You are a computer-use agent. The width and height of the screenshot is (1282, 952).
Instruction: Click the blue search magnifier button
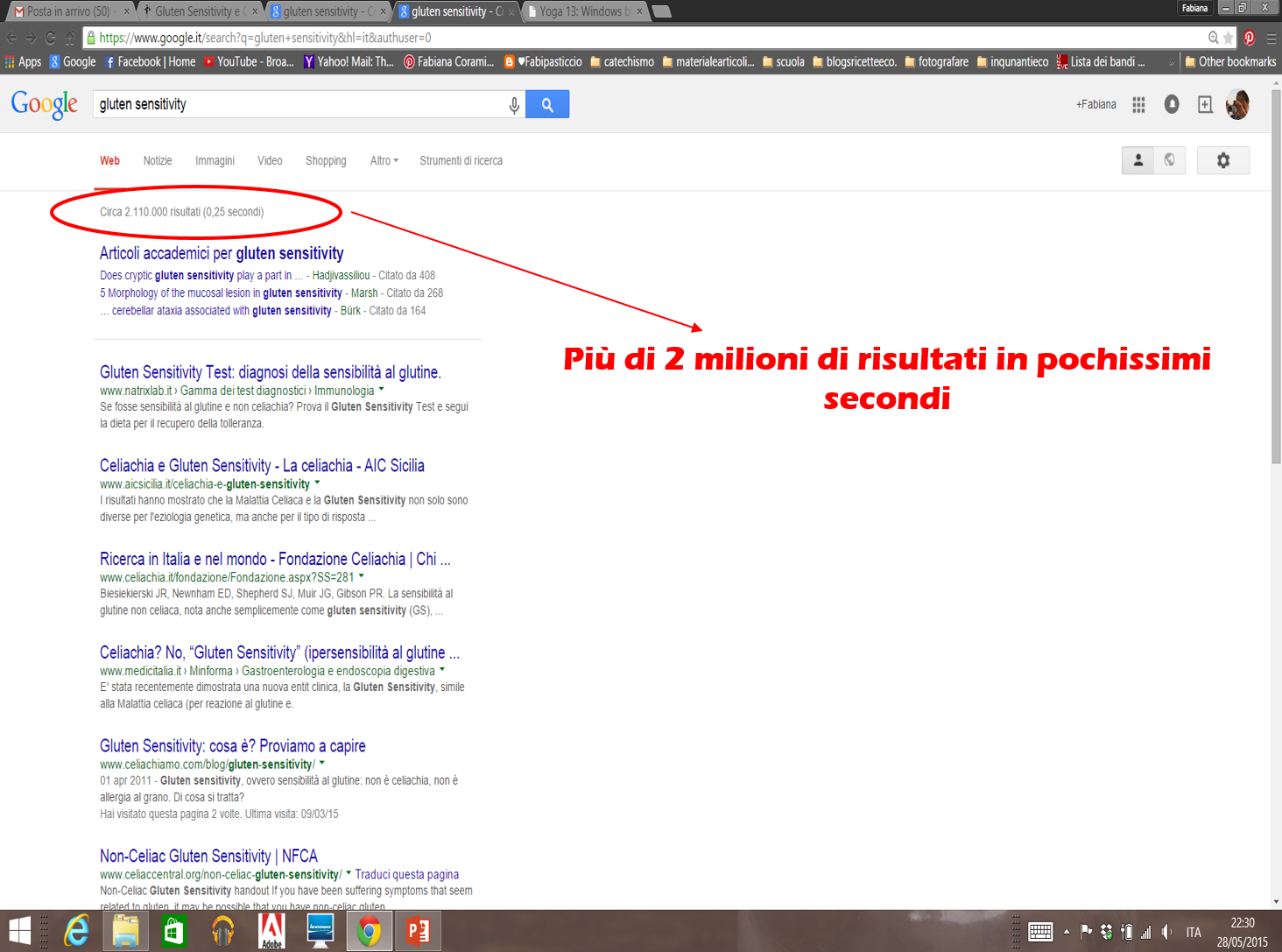click(547, 104)
